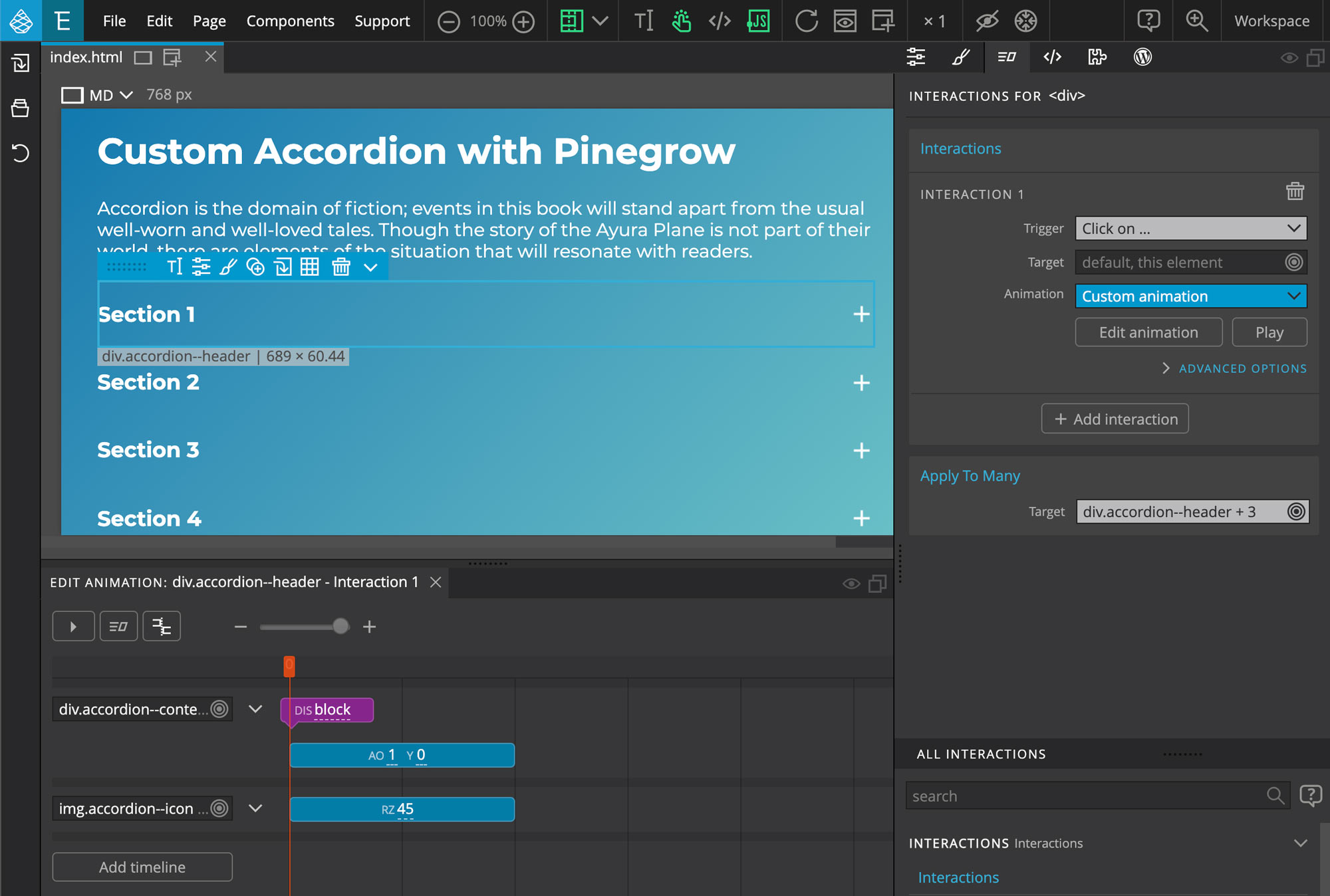
Task: Delete Interaction 1 with trash icon
Action: (x=1295, y=191)
